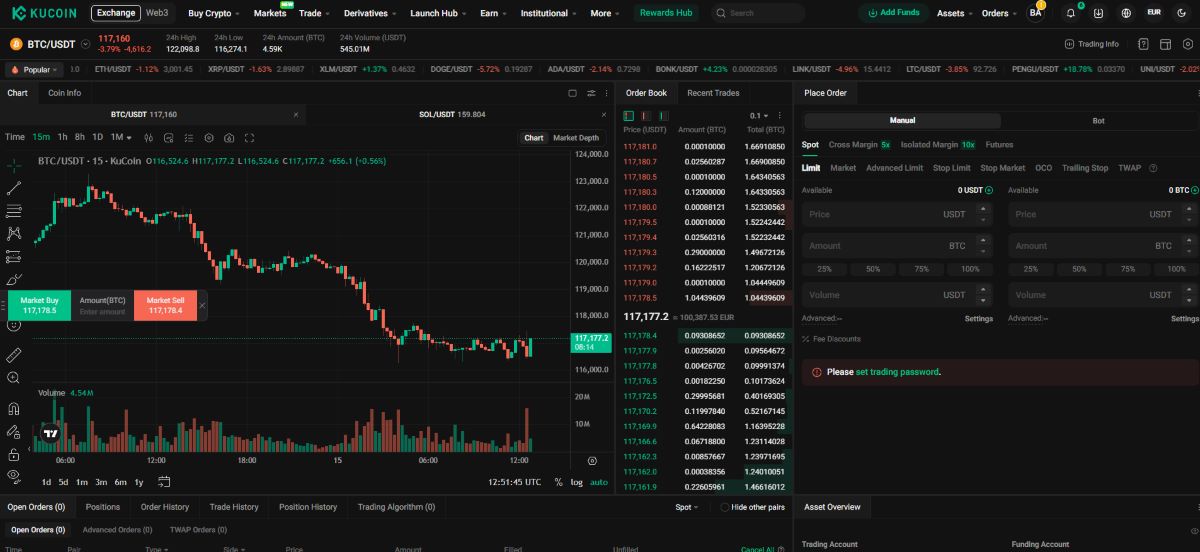This screenshot has width=1200, height=552.
Task: Open the Assets dropdown
Action: point(955,13)
